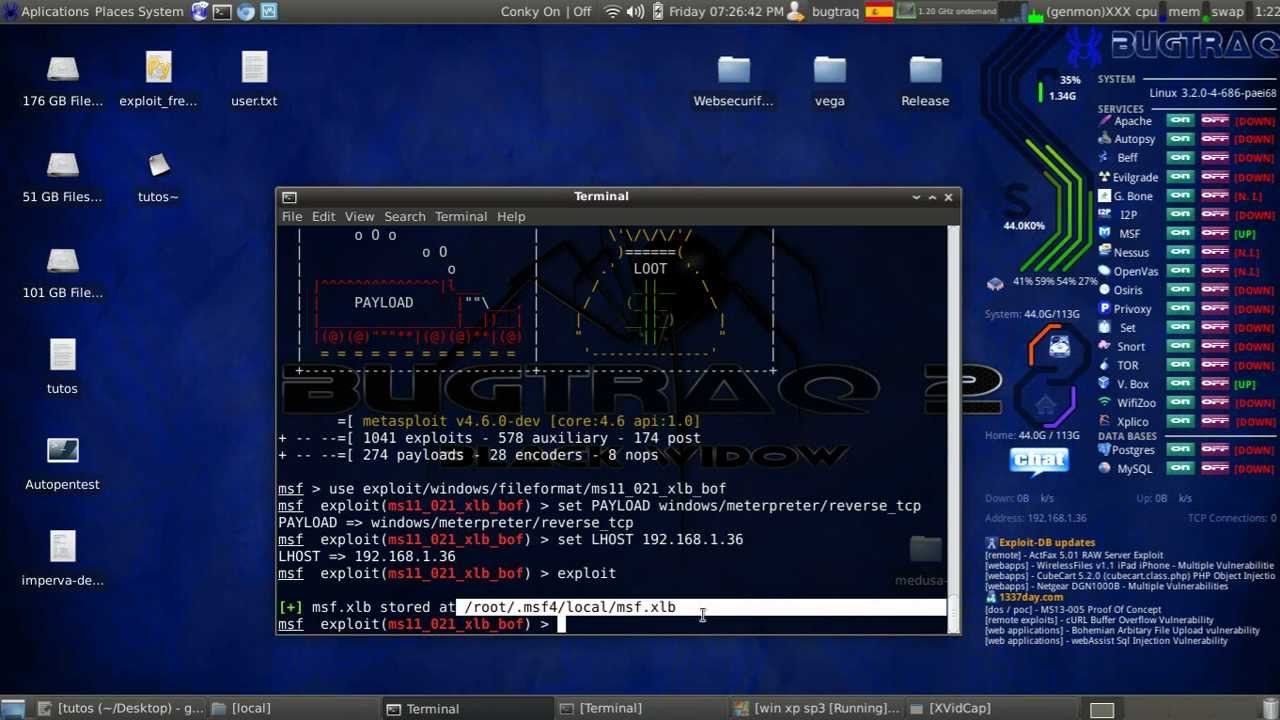Open the Terminal View menu
1280x720 pixels.
click(x=359, y=216)
